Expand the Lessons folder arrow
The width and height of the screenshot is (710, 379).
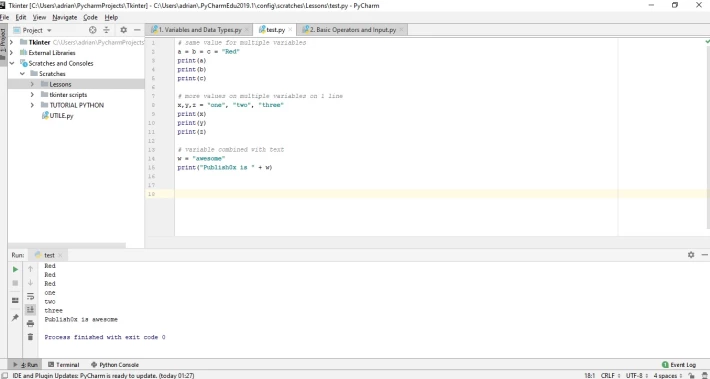[32, 84]
